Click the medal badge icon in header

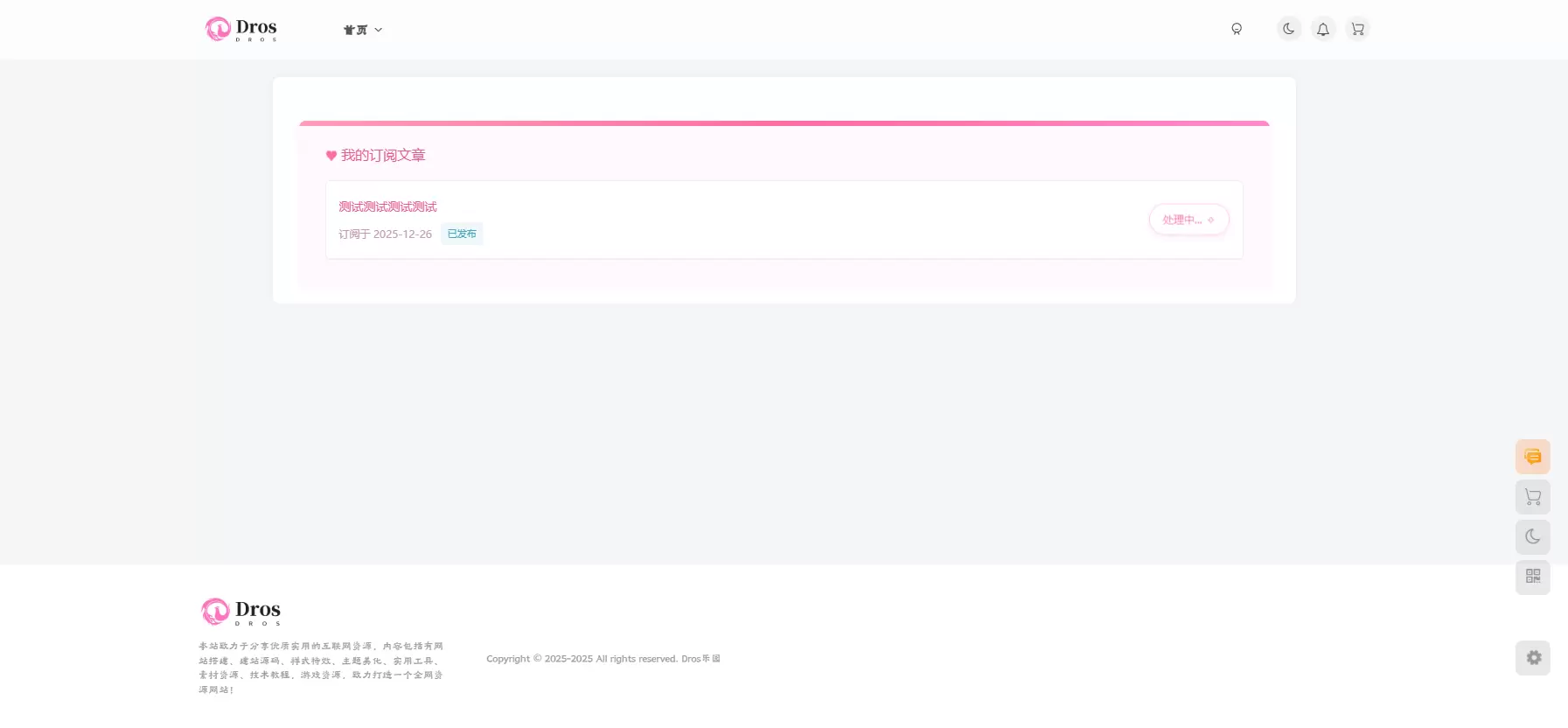[x=1237, y=29]
